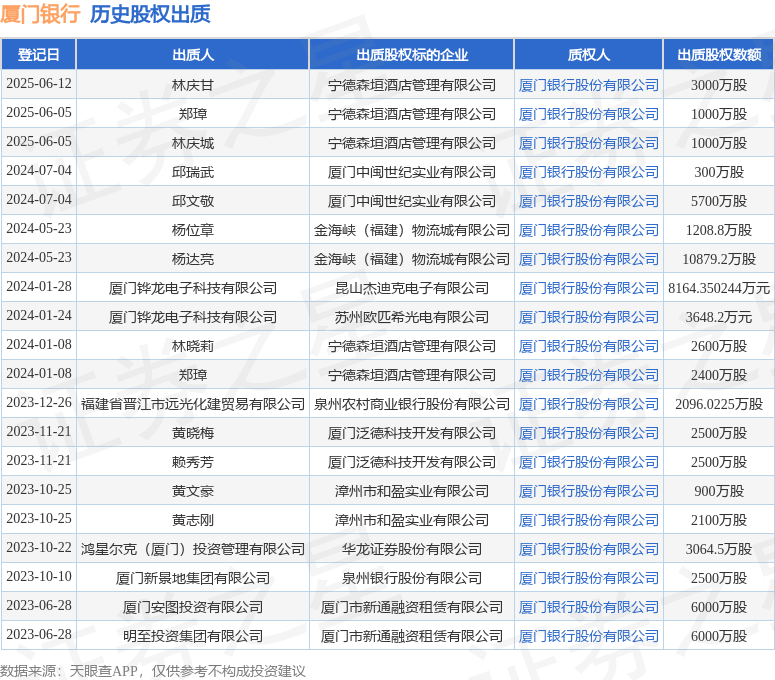Image resolution: width=775 pixels, height=680 pixels.
Task: Select the amount 10879.2万股
Action: click(x=719, y=259)
